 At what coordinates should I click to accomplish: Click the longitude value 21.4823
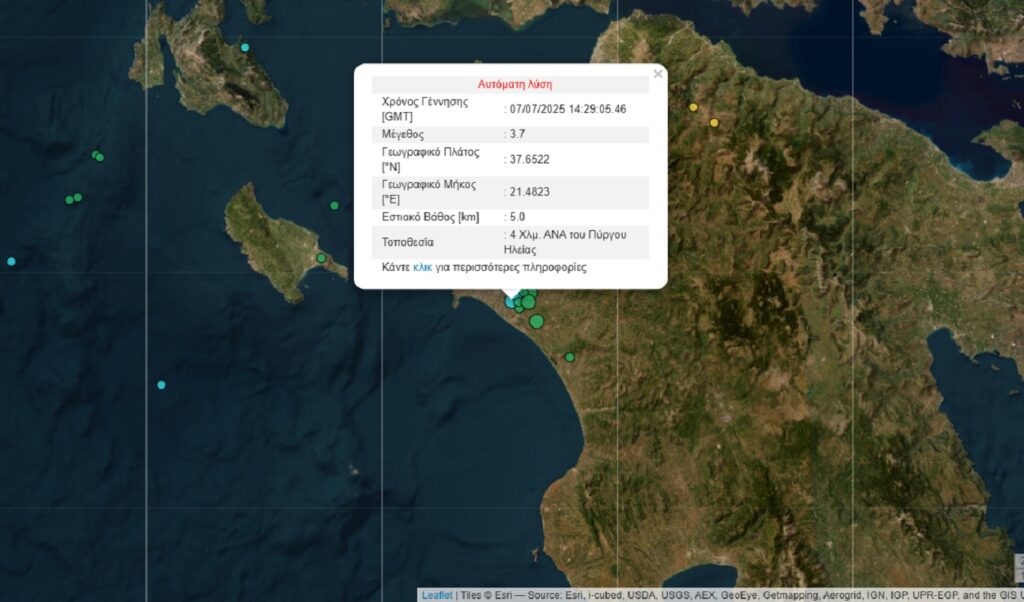click(x=530, y=191)
